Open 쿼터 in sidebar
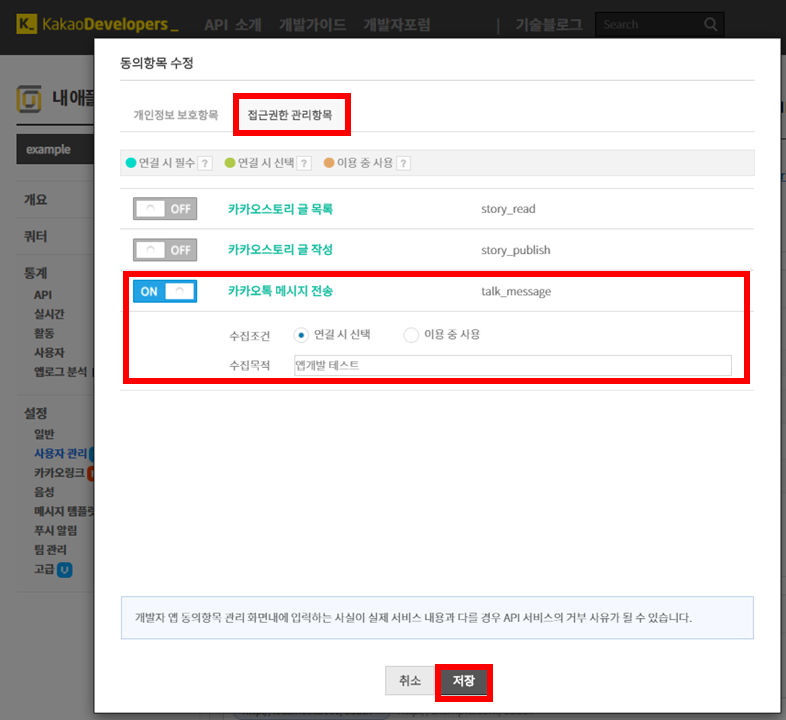The width and height of the screenshot is (786, 720). pyautogui.click(x=36, y=236)
